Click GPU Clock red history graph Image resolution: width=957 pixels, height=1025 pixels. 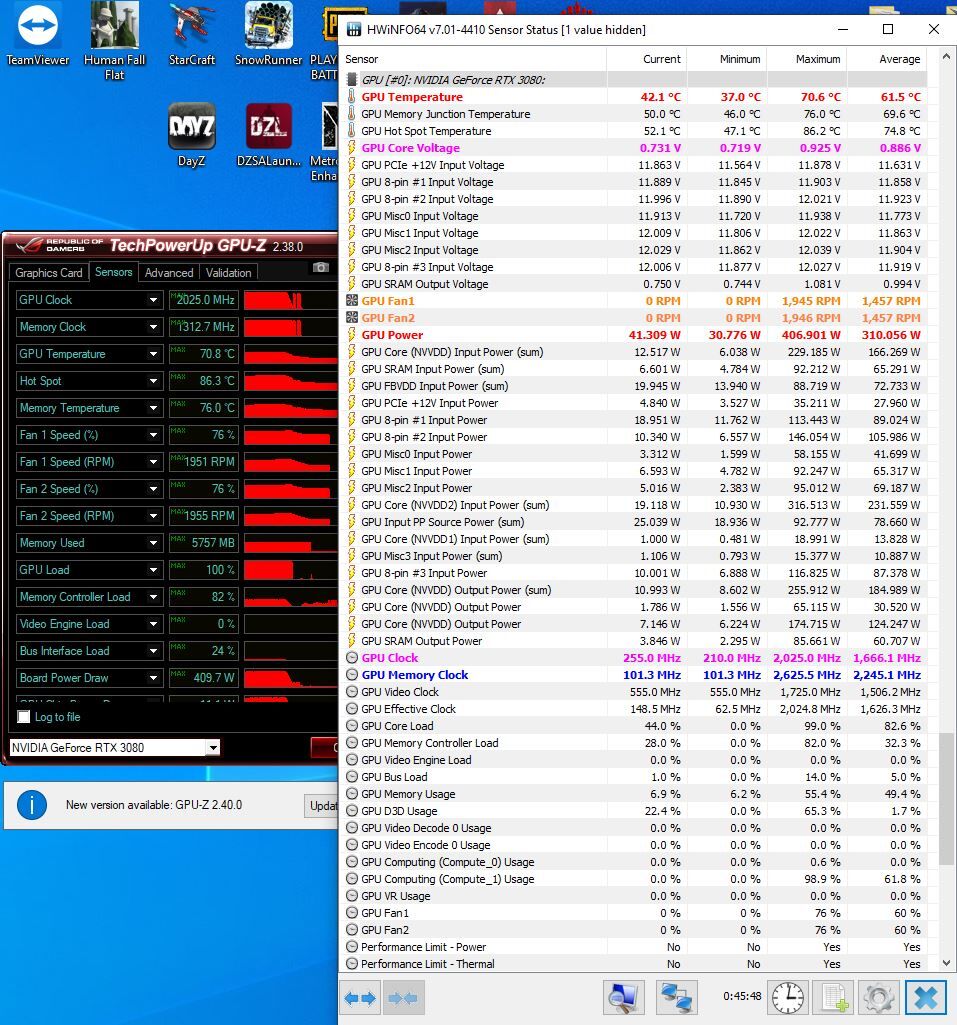tap(291, 300)
